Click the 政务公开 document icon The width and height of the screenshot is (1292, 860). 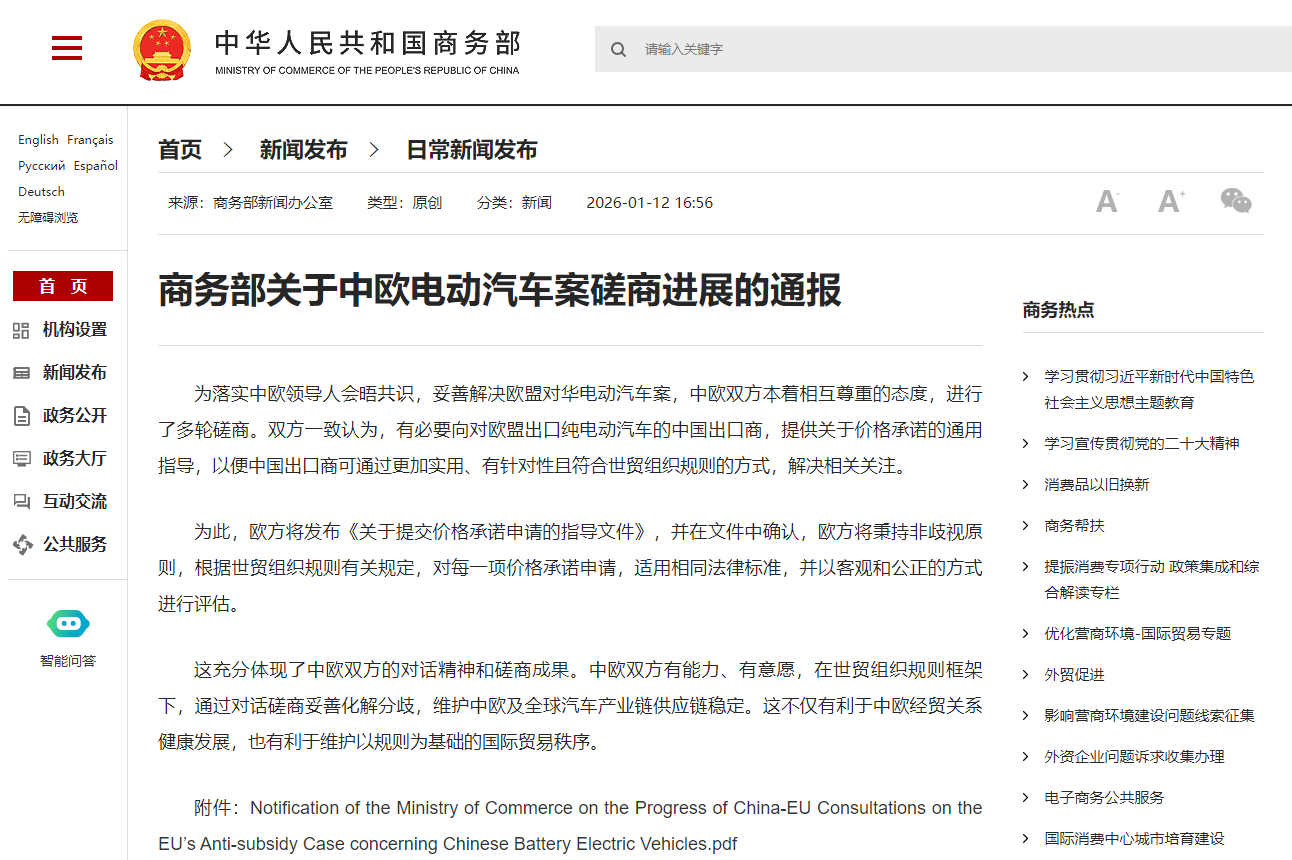pos(22,415)
